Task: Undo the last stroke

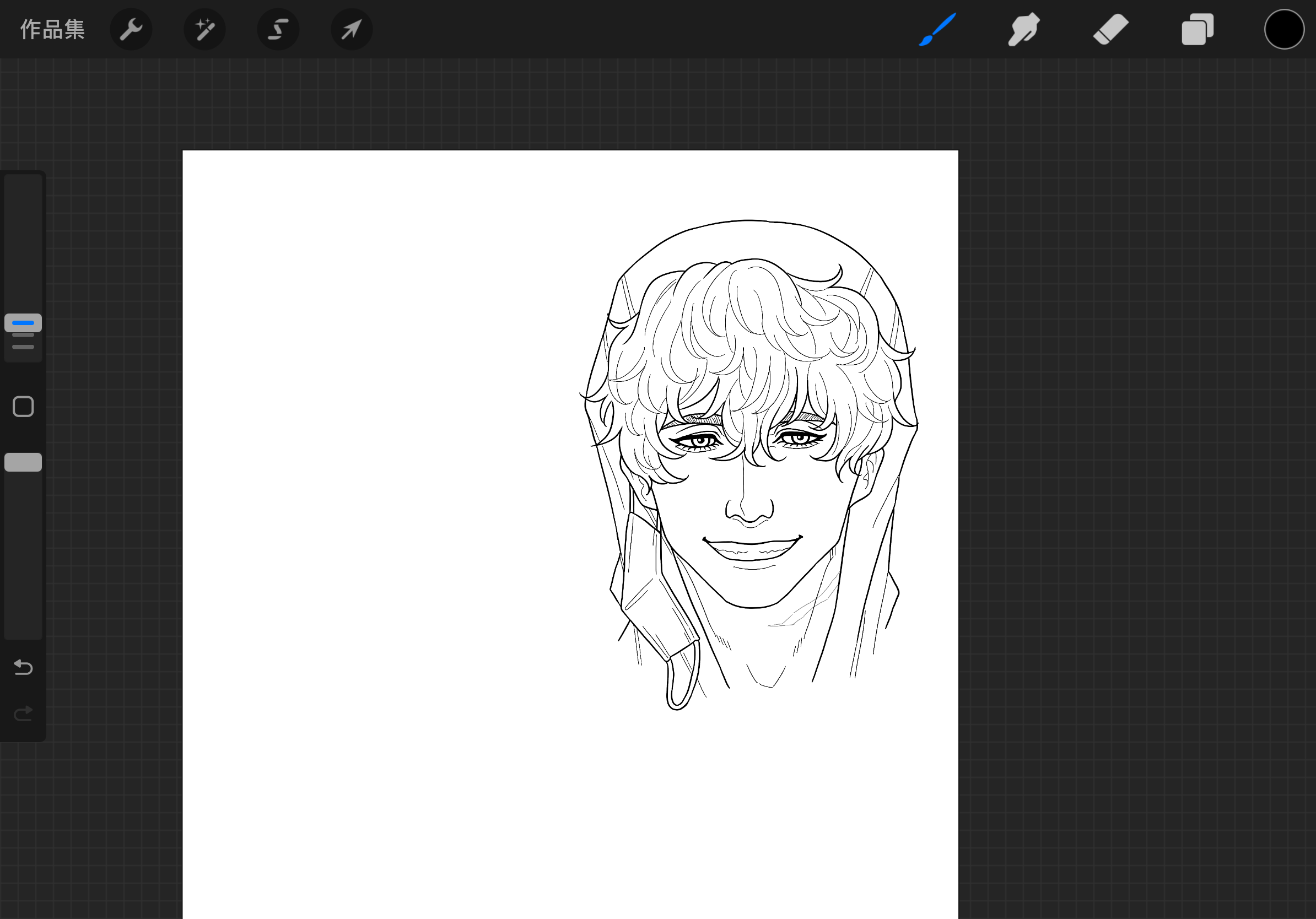Action: coord(23,667)
